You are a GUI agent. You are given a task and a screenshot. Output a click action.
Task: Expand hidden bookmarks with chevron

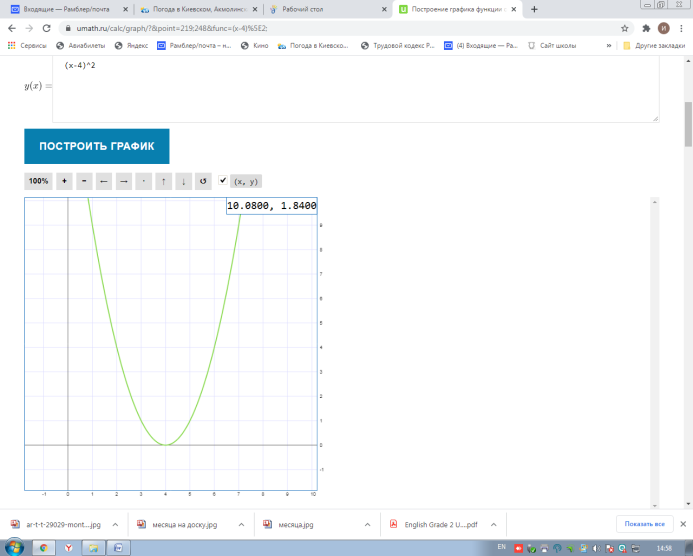[609, 46]
